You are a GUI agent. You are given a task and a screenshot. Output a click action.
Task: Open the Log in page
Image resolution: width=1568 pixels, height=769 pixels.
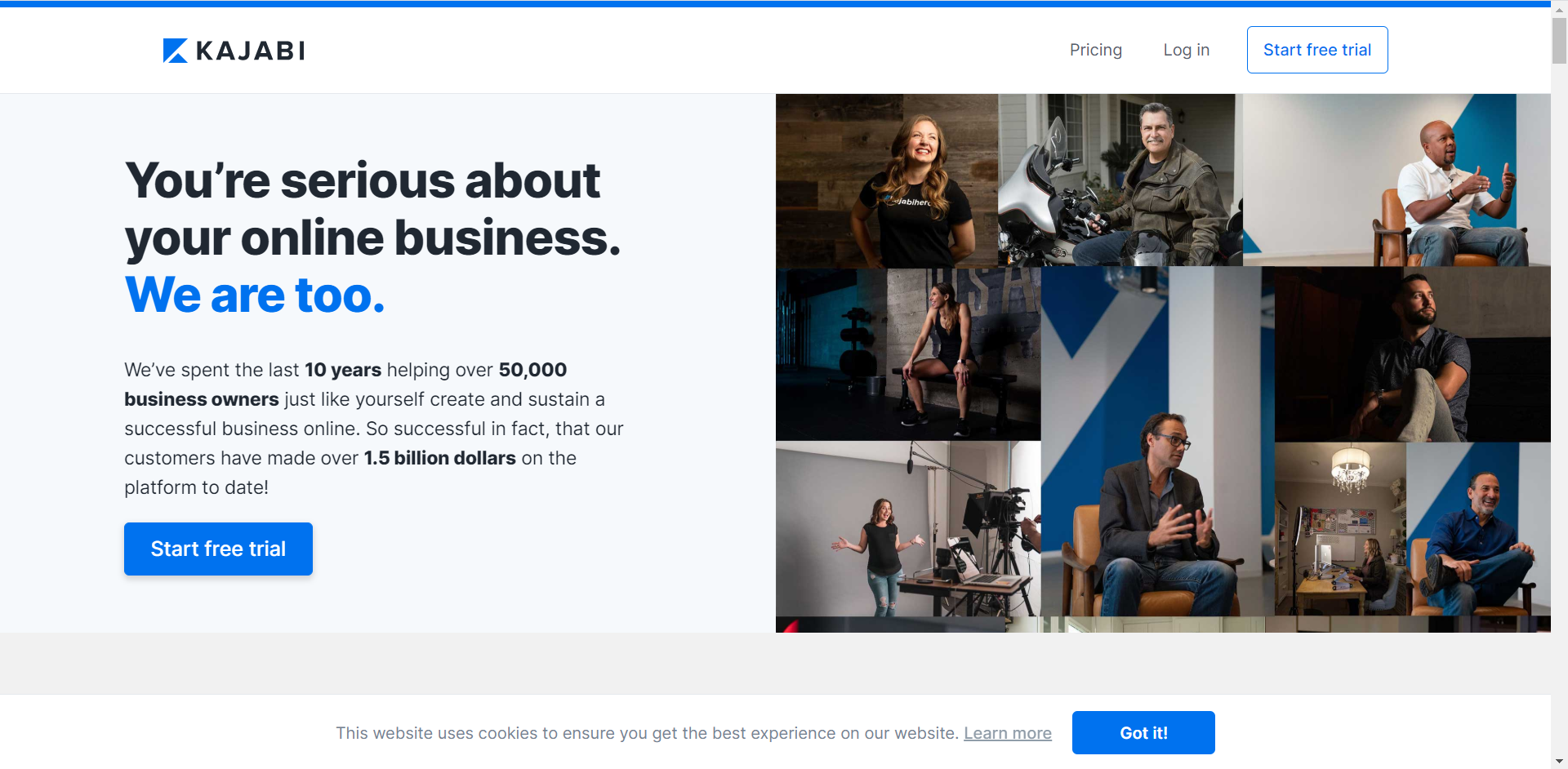(x=1187, y=50)
